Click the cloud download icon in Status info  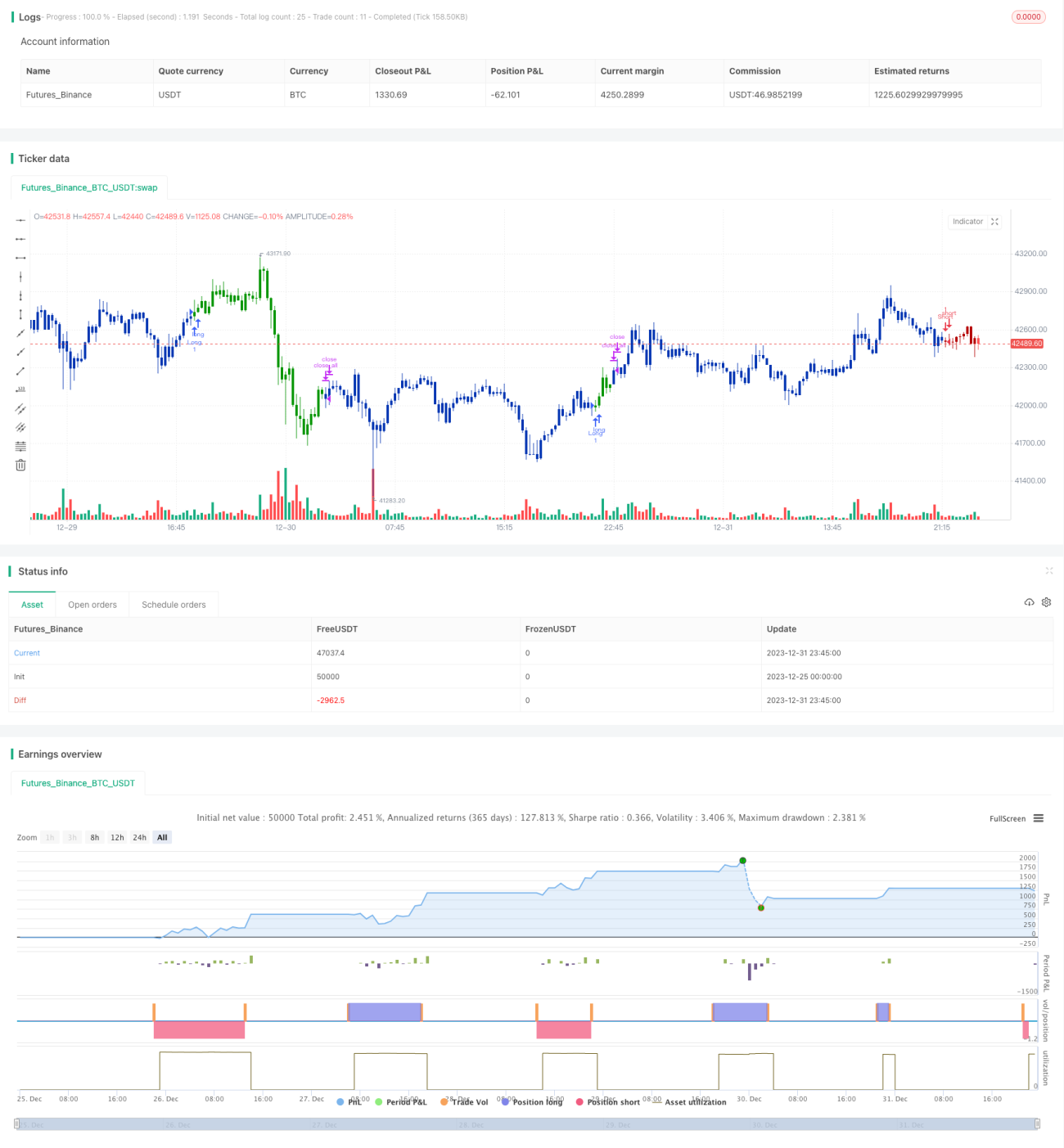1029,602
